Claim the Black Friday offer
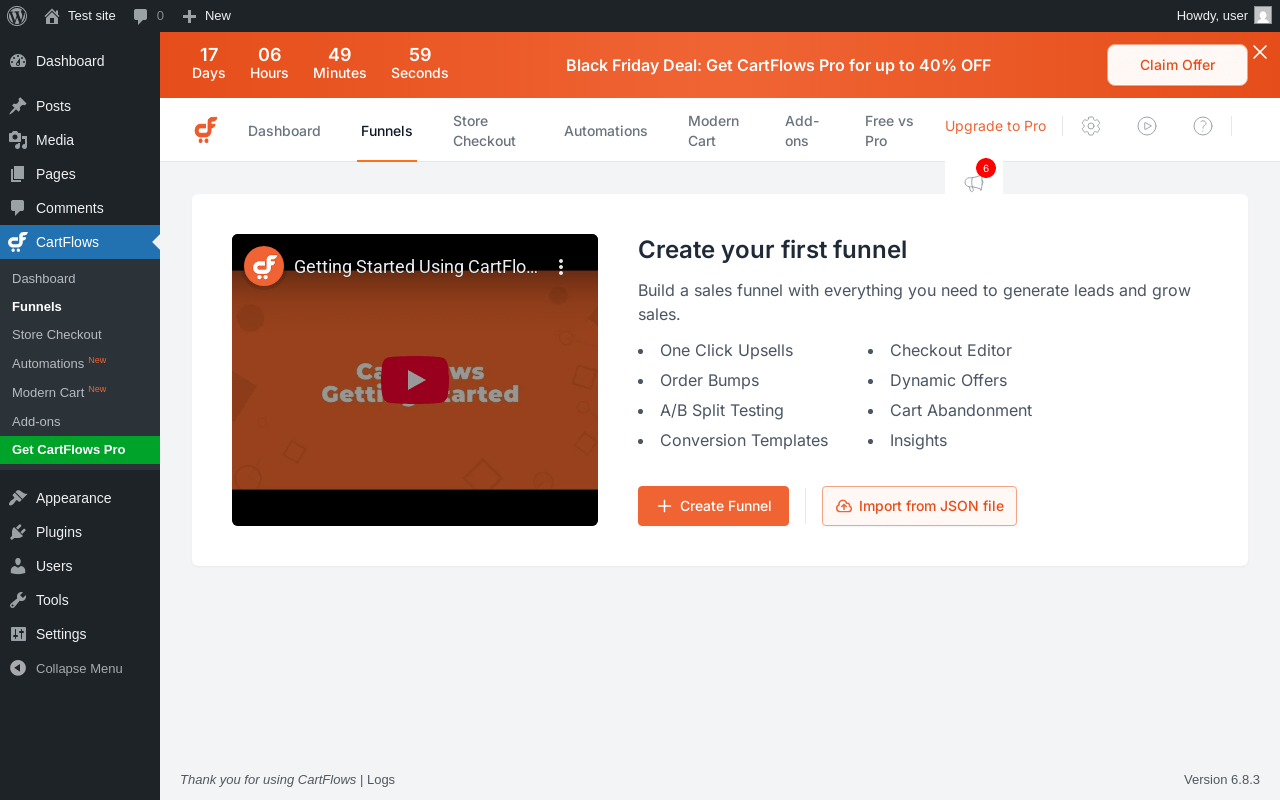Screen dimensions: 1280x800 [1177, 65]
